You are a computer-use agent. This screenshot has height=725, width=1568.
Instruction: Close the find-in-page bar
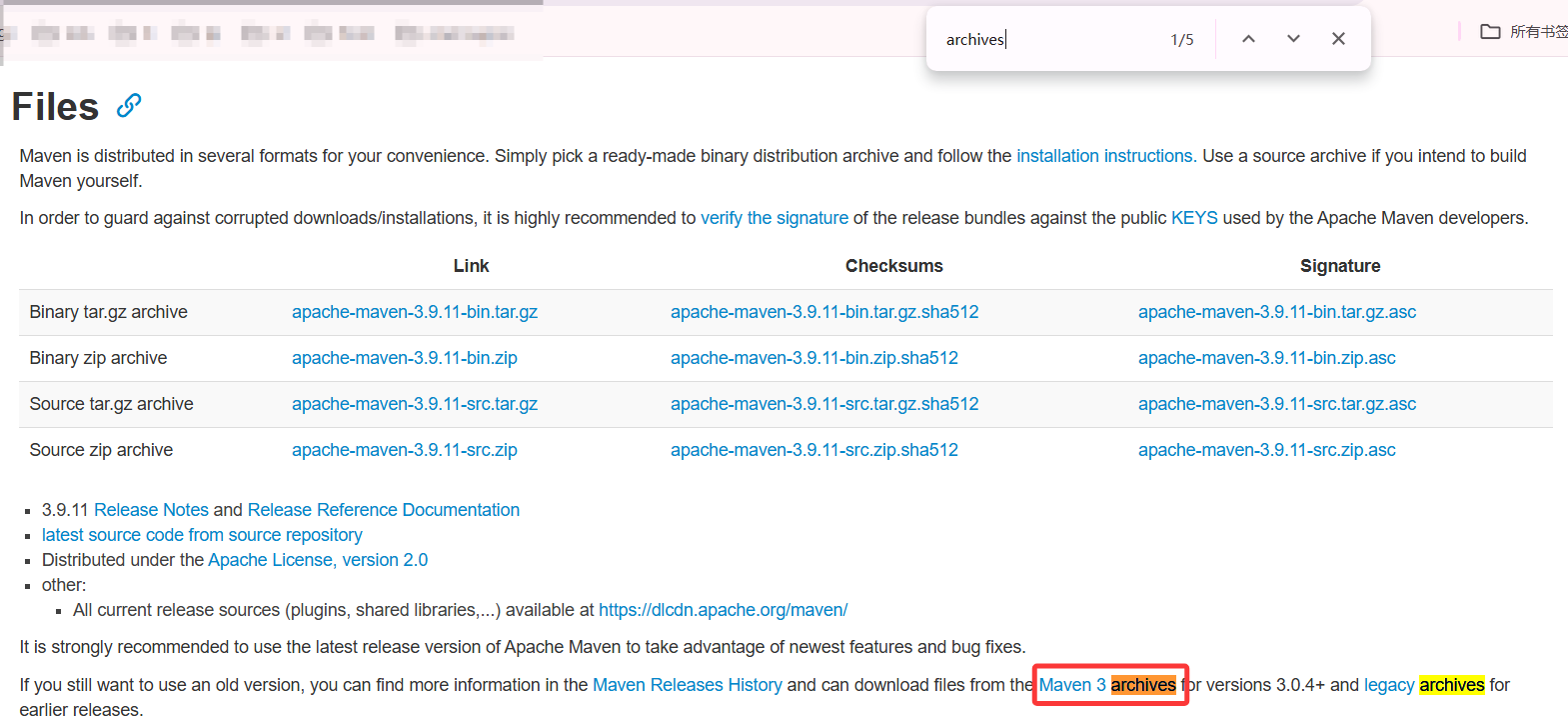tap(1338, 39)
